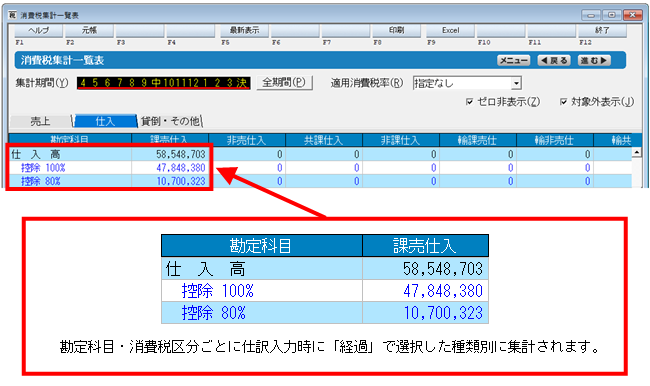Click the 勘定科目 column header
Image resolution: width=650 pixels, height=386 pixels.
pos(70,140)
